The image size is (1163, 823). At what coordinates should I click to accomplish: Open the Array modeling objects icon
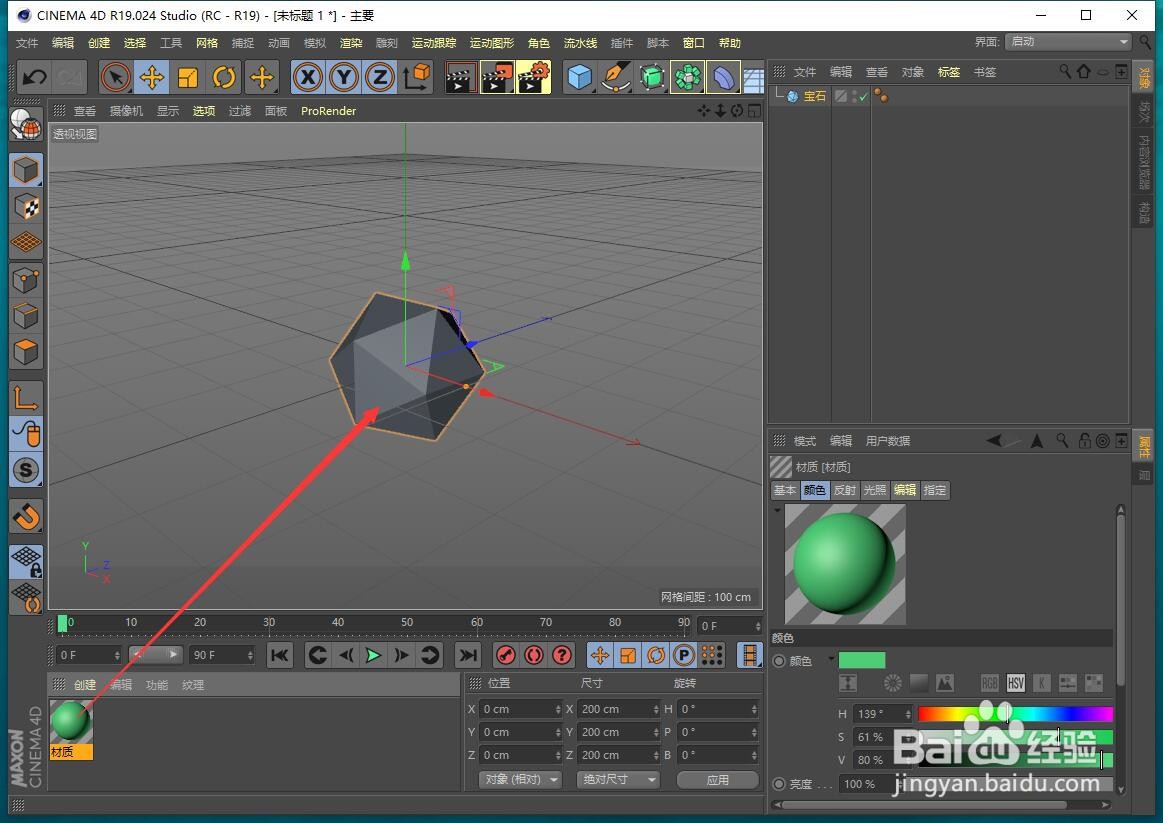click(x=688, y=77)
